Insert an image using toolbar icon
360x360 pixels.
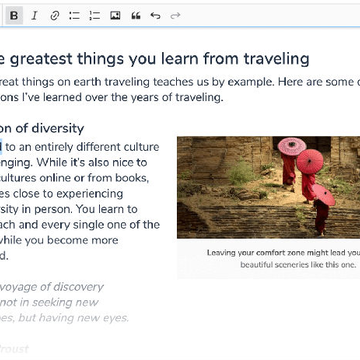point(115,16)
